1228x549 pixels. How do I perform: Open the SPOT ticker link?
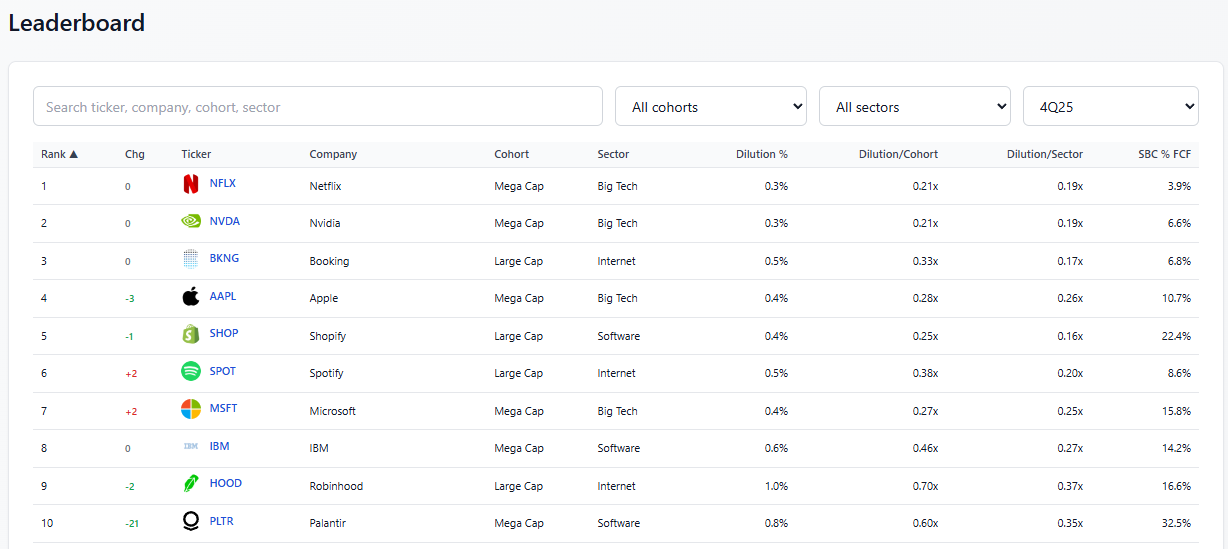point(223,371)
